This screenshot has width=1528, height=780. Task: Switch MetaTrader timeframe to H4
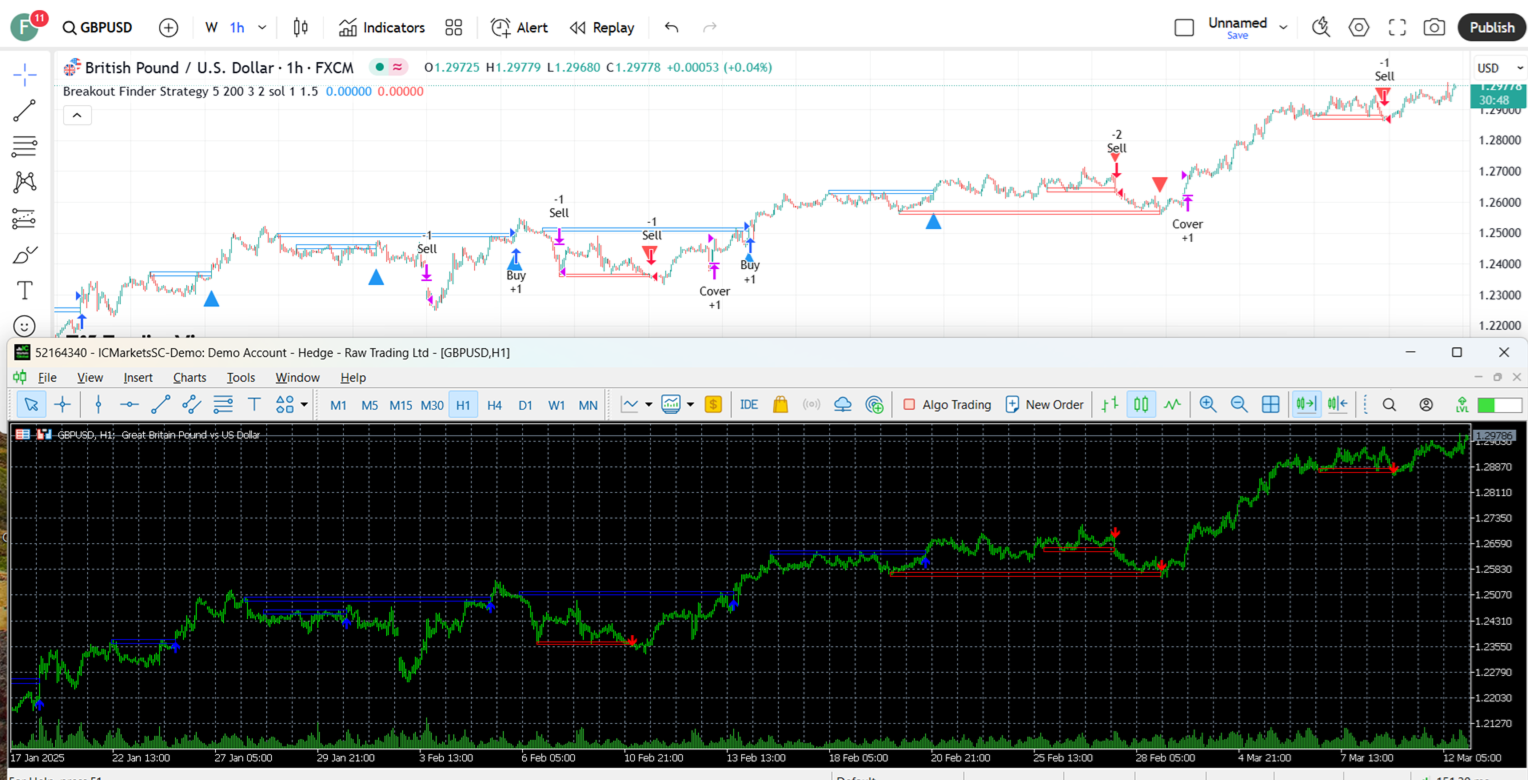pyautogui.click(x=494, y=404)
